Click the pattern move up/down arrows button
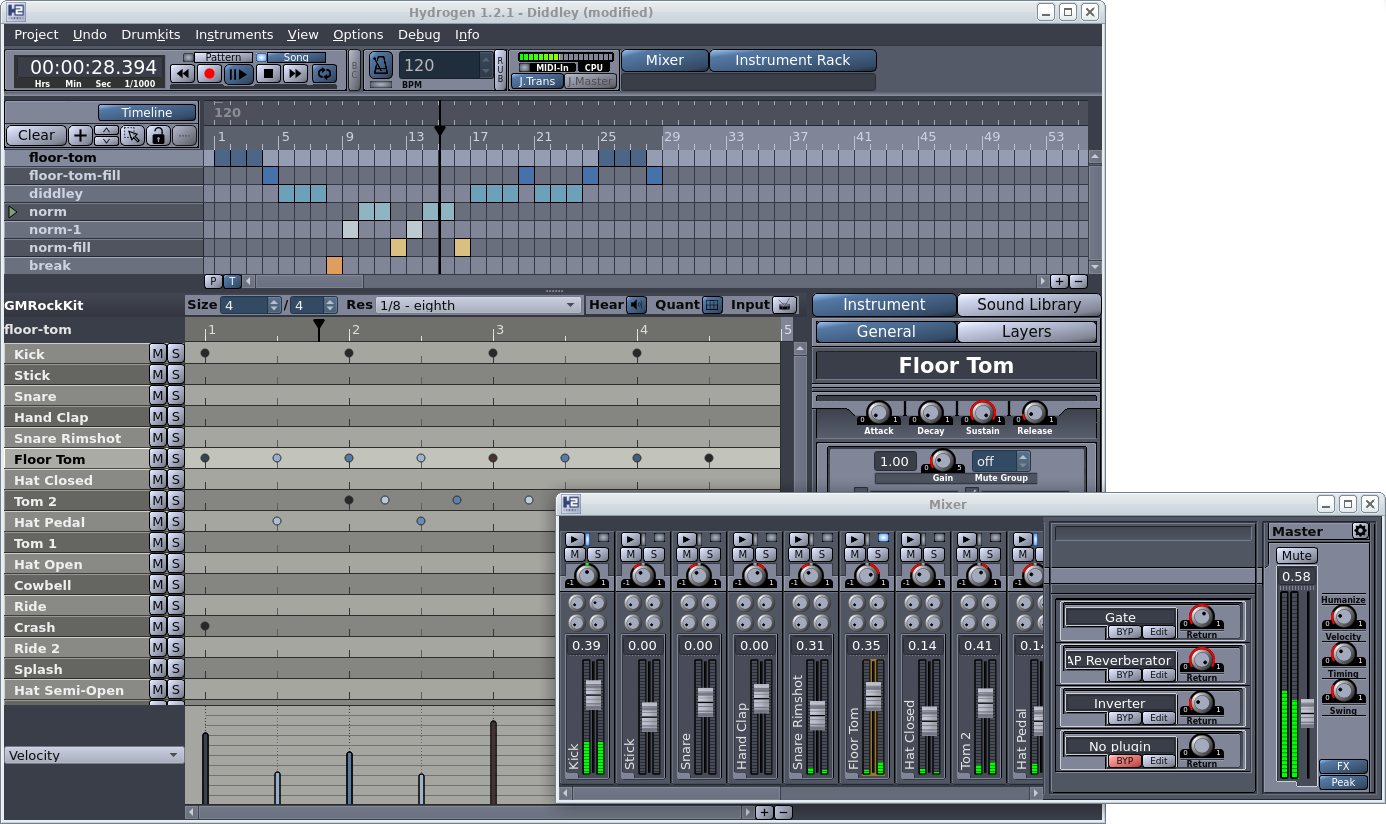Viewport: 1386px width, 824px height. tap(106, 135)
